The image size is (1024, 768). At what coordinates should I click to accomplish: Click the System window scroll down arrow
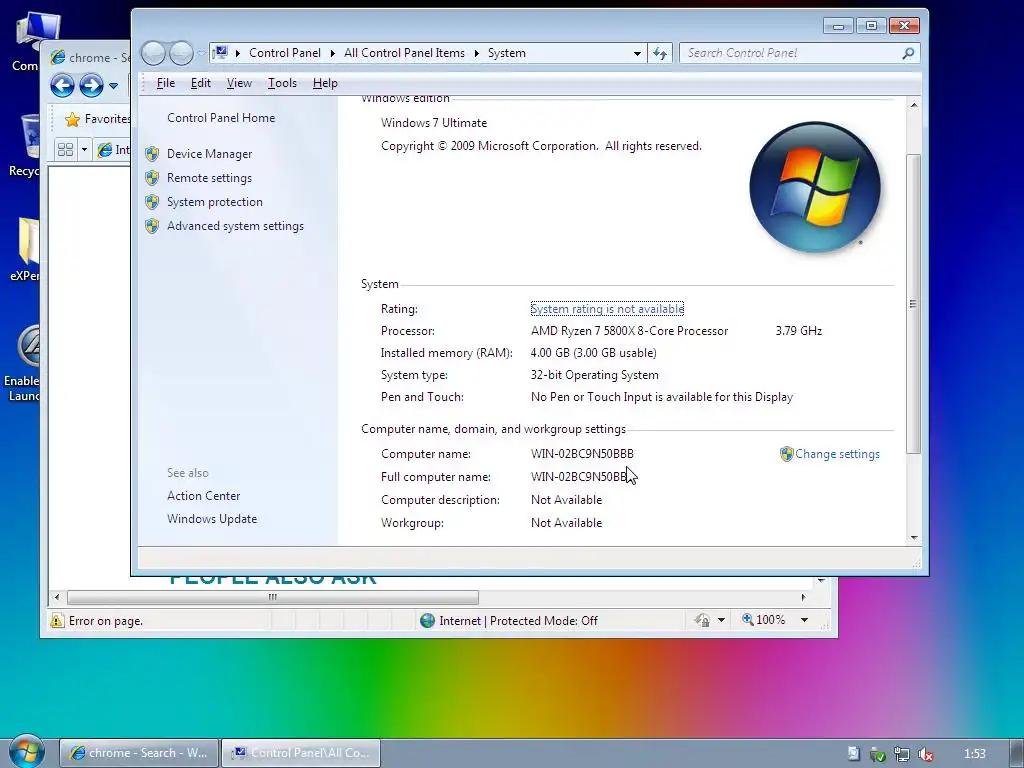coord(914,537)
